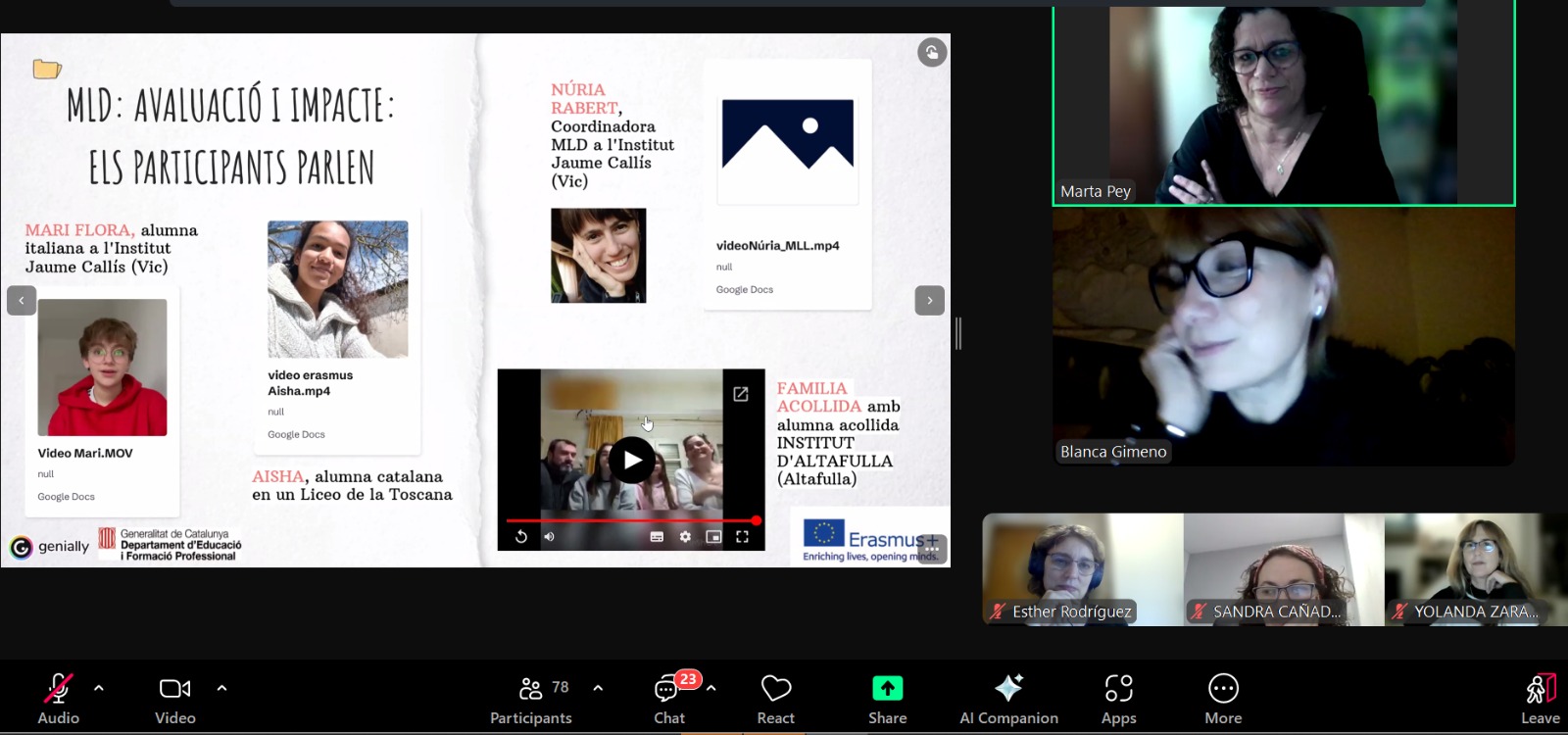Open Chat with 23 unread messages
This screenshot has width=1568, height=735.
[x=669, y=699]
